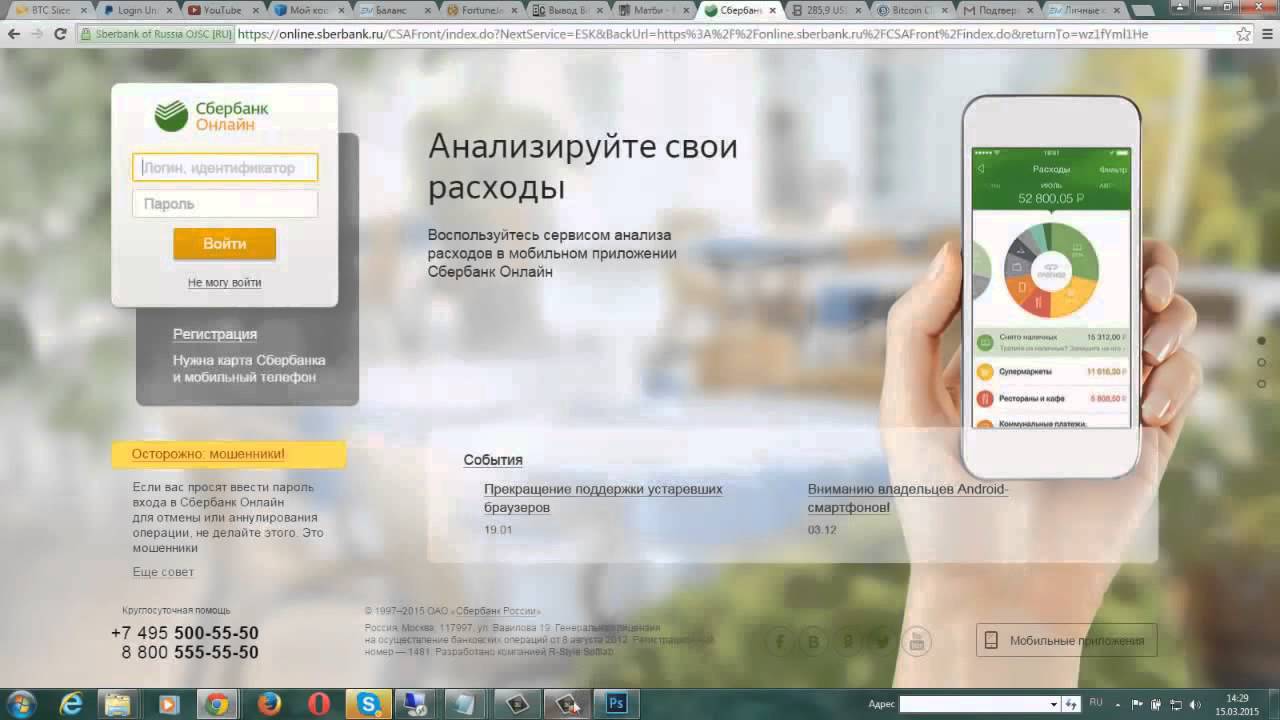Click the green SSL certificate lock badge
Screen dimensions: 1280x720
[x=157, y=33]
